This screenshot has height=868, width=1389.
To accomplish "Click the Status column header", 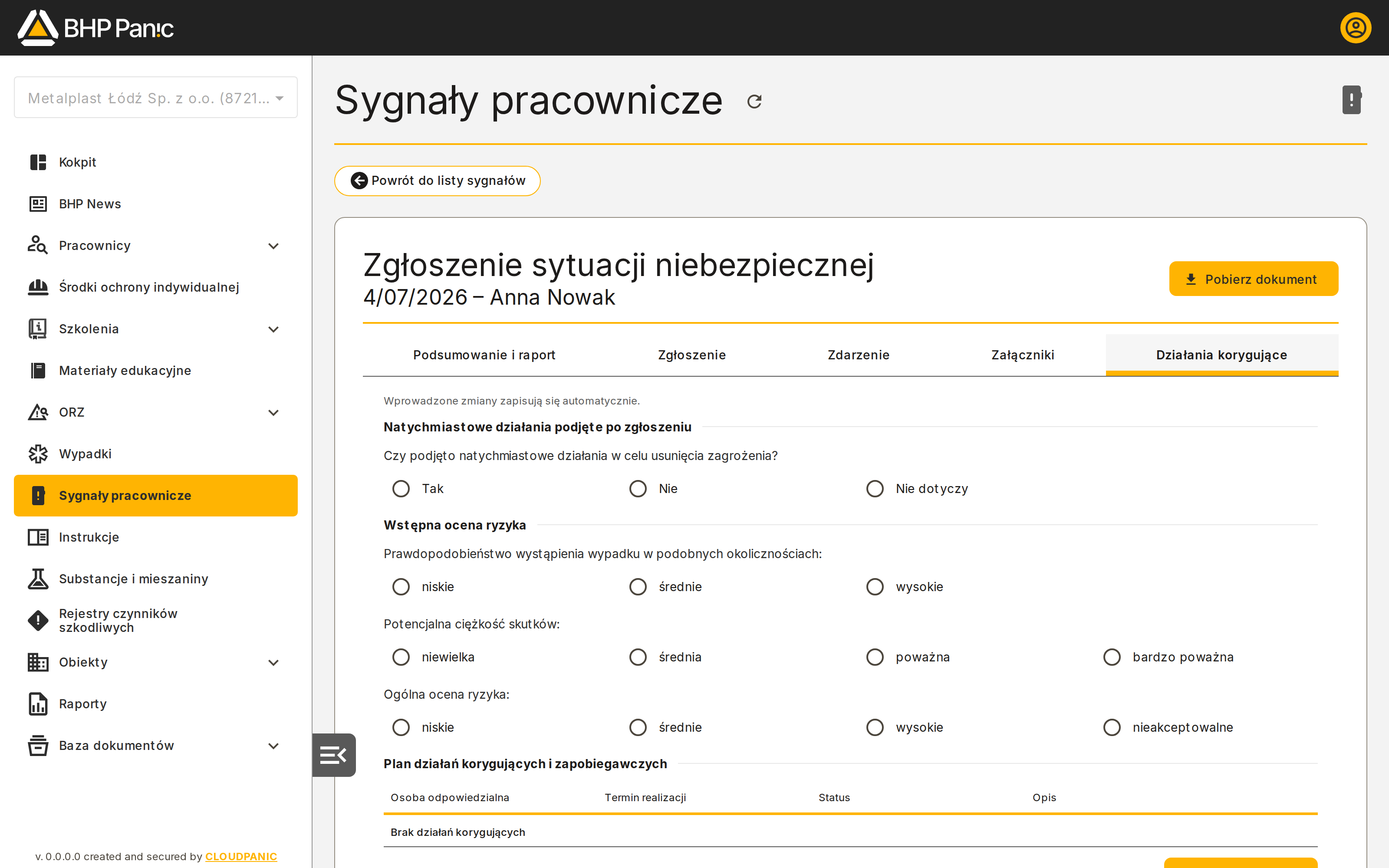I will 834,797.
